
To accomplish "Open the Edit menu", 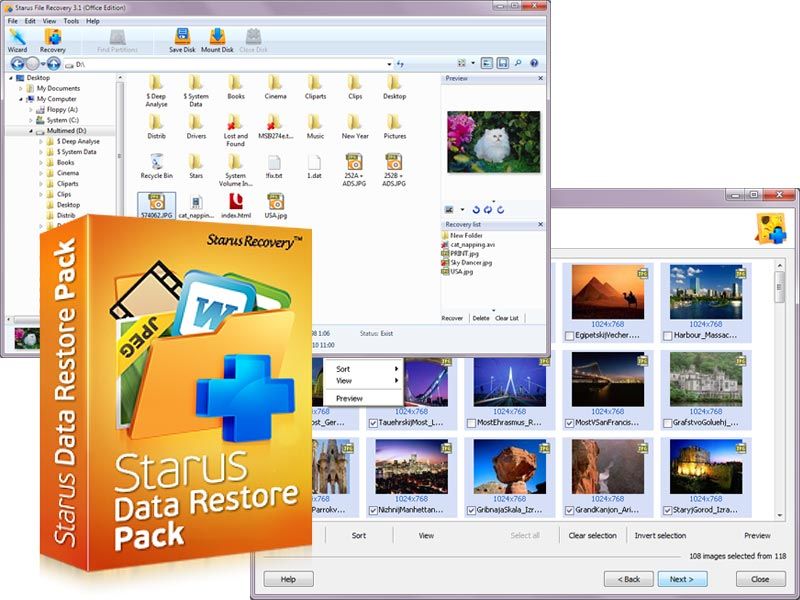I will (x=30, y=21).
